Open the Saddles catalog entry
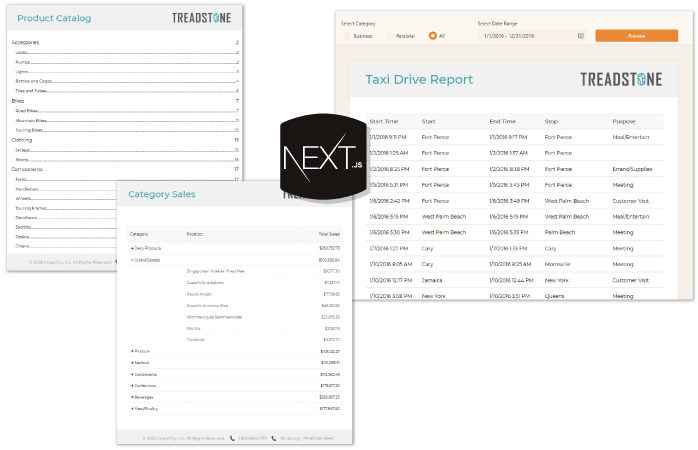The width and height of the screenshot is (698, 450). (x=65, y=227)
